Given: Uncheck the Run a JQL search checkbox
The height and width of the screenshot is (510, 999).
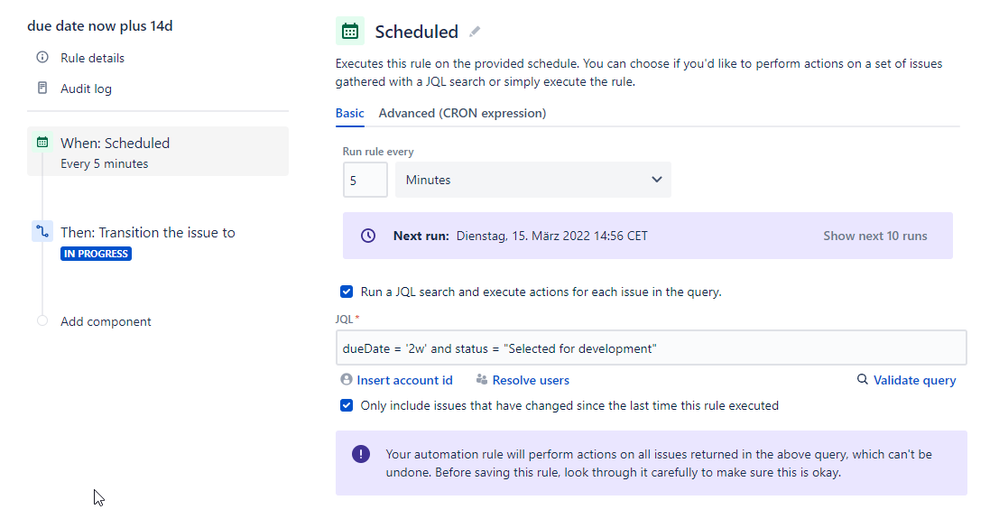Looking at the screenshot, I should point(346,292).
